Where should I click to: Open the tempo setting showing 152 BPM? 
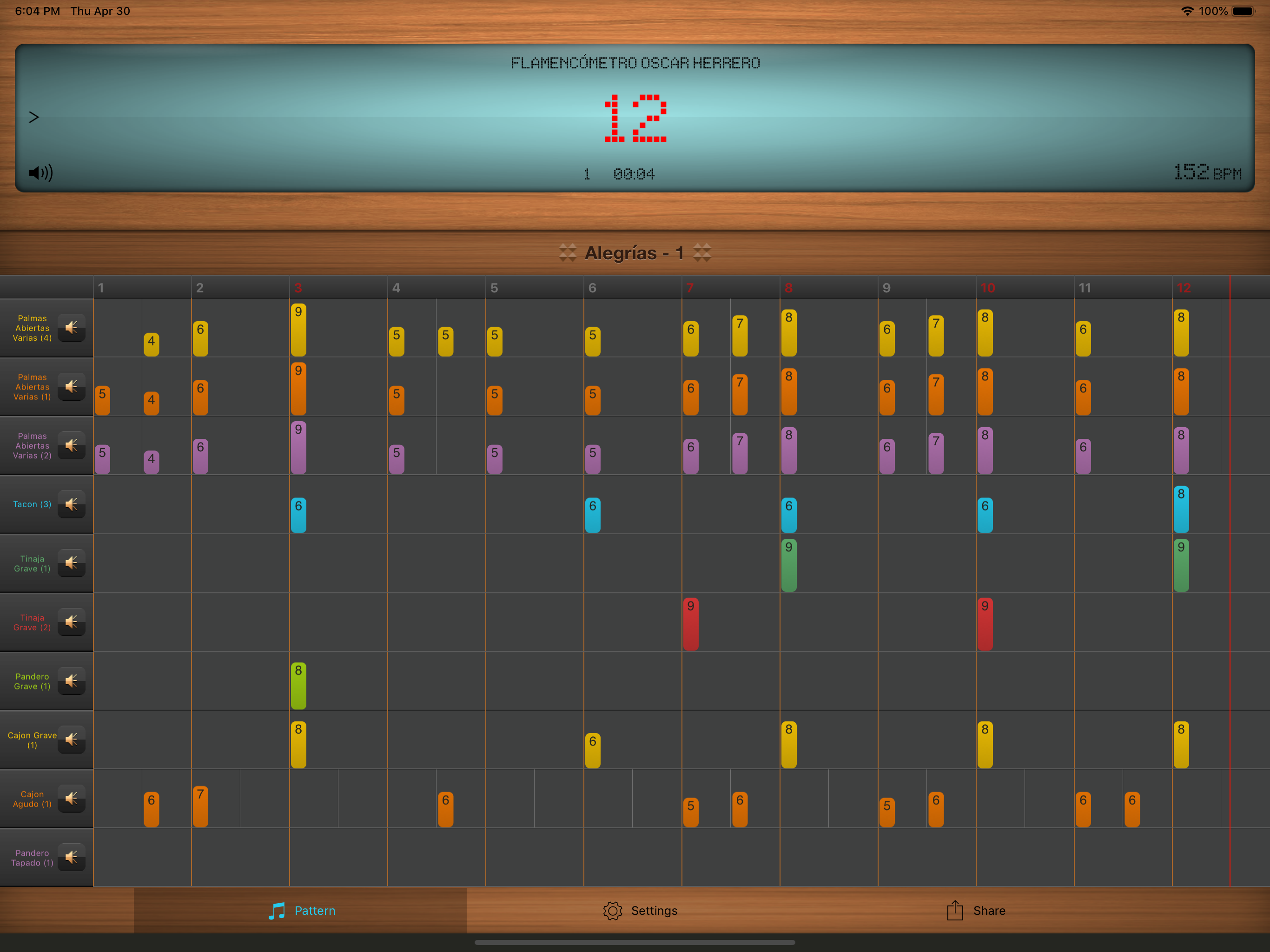coord(1207,172)
